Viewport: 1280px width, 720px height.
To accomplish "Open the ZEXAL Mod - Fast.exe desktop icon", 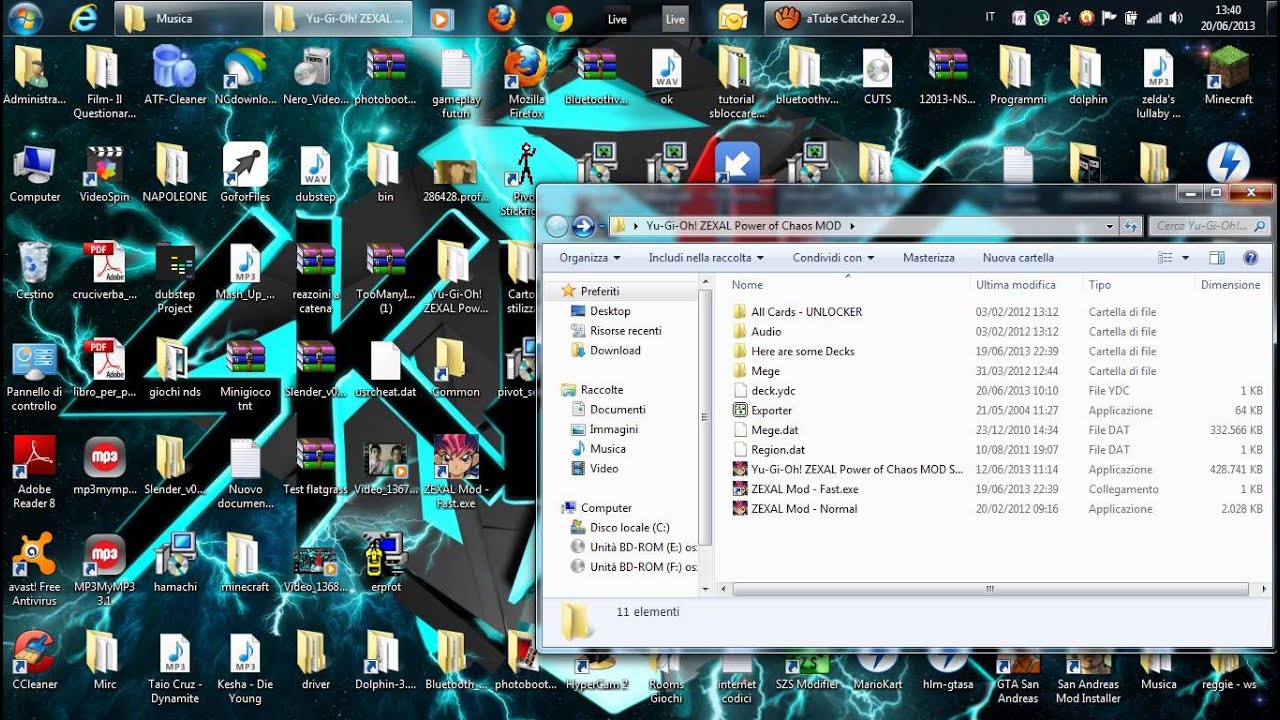I will pyautogui.click(x=455, y=473).
